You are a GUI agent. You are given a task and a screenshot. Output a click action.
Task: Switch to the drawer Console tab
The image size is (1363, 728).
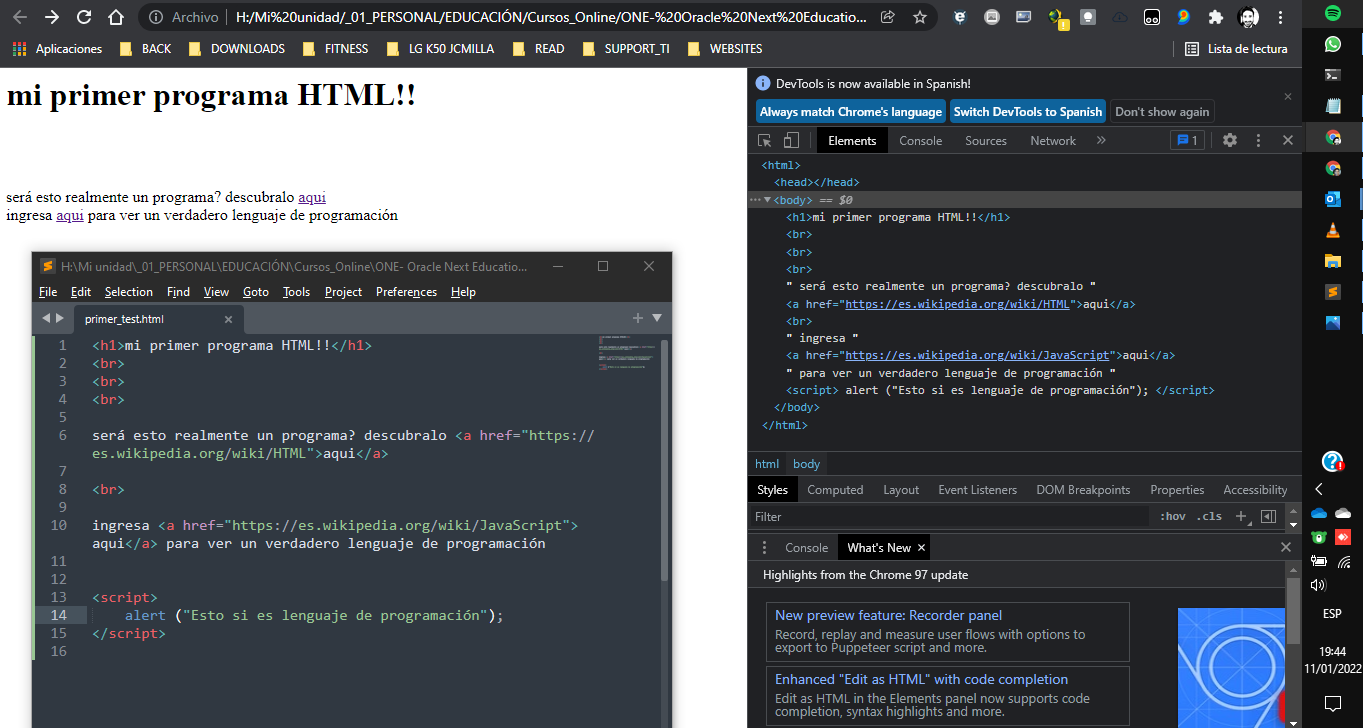coord(806,548)
